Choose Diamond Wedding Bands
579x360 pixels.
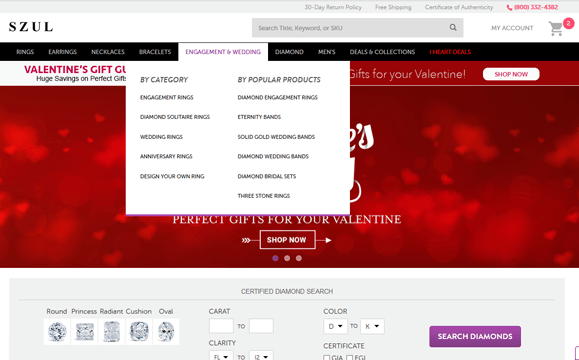(x=273, y=157)
